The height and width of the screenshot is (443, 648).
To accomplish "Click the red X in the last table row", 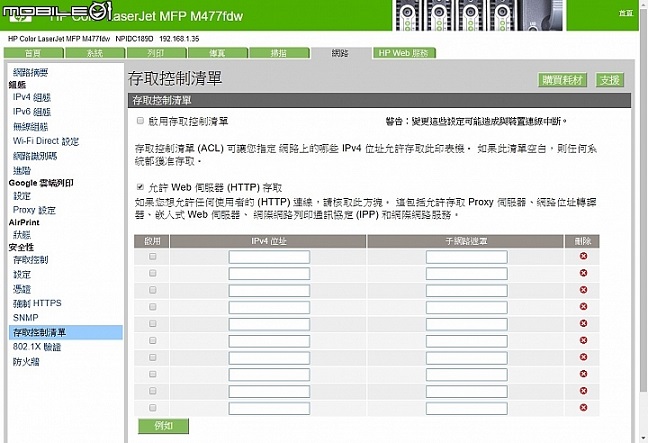I will point(583,407).
